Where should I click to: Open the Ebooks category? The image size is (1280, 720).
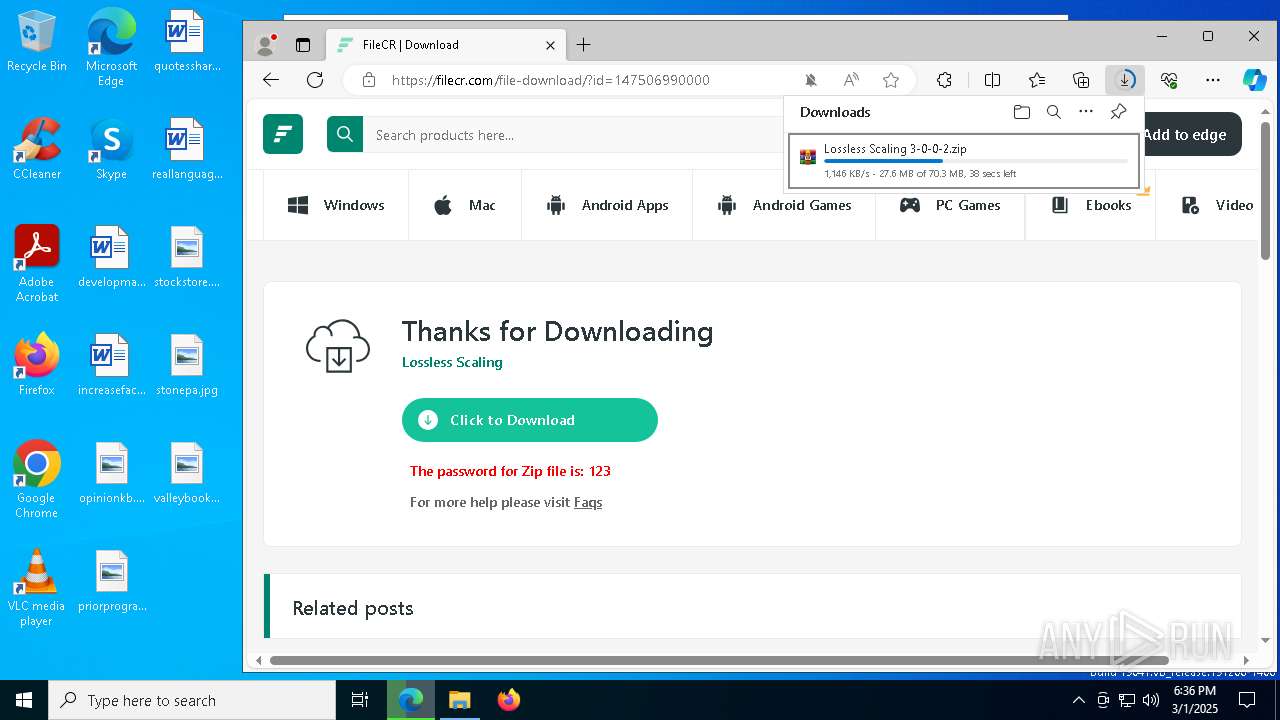pyautogui.click(x=1090, y=205)
